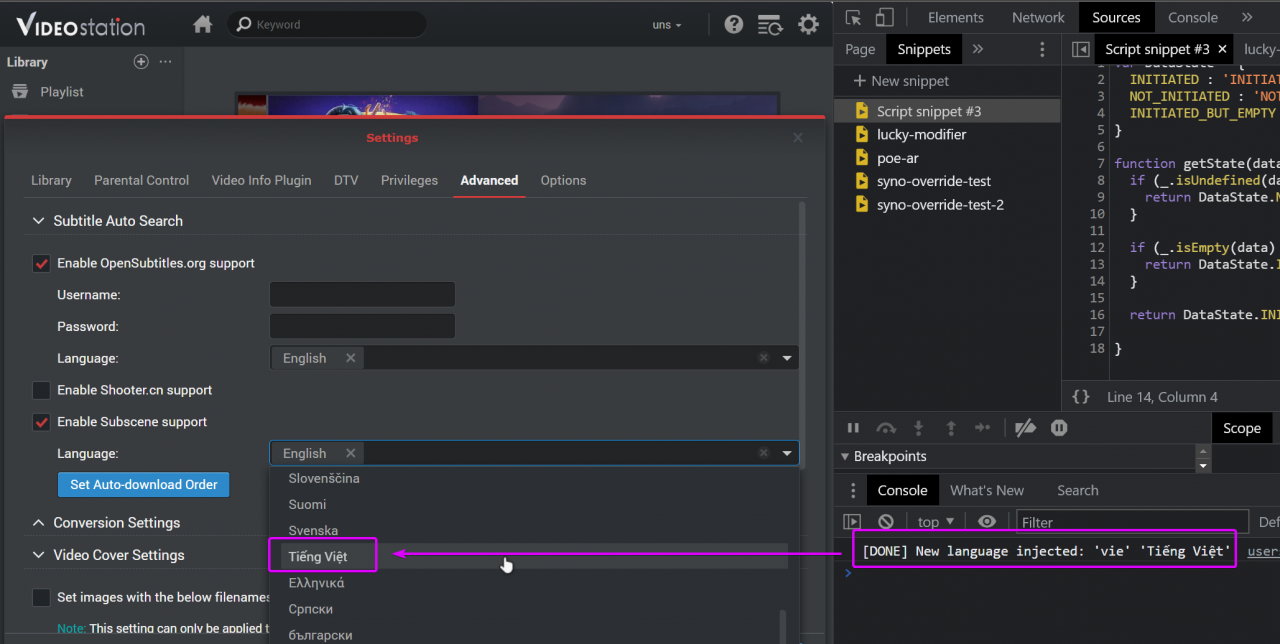Open the Network tab in DevTools
The width and height of the screenshot is (1280, 644).
point(1038,18)
